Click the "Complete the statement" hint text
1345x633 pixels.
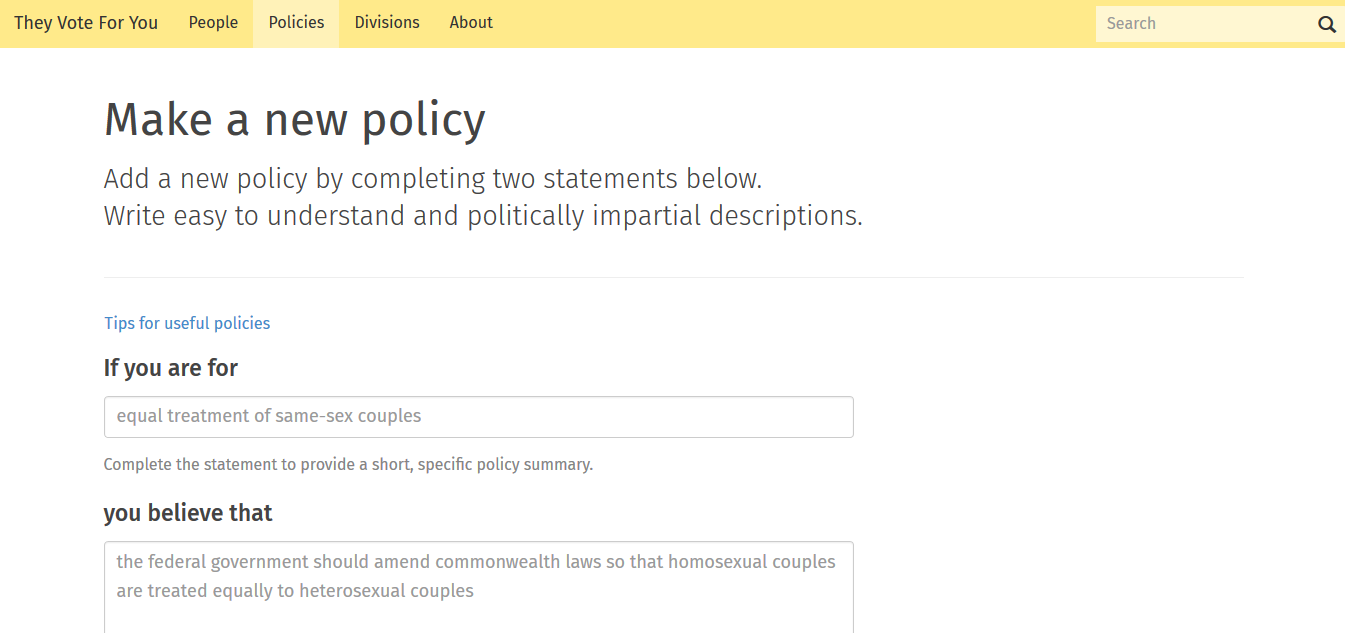coord(348,465)
